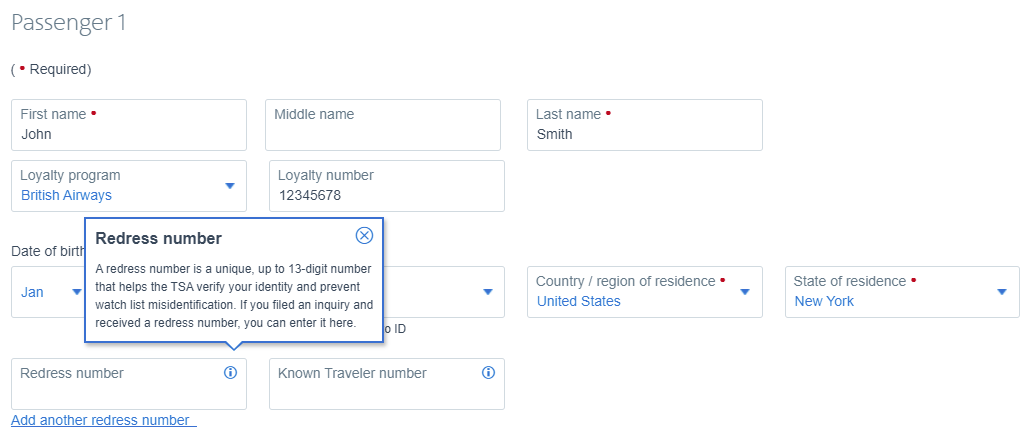Click the Loyalty number field
This screenshot has width=1036, height=446.
pyautogui.click(x=386, y=186)
